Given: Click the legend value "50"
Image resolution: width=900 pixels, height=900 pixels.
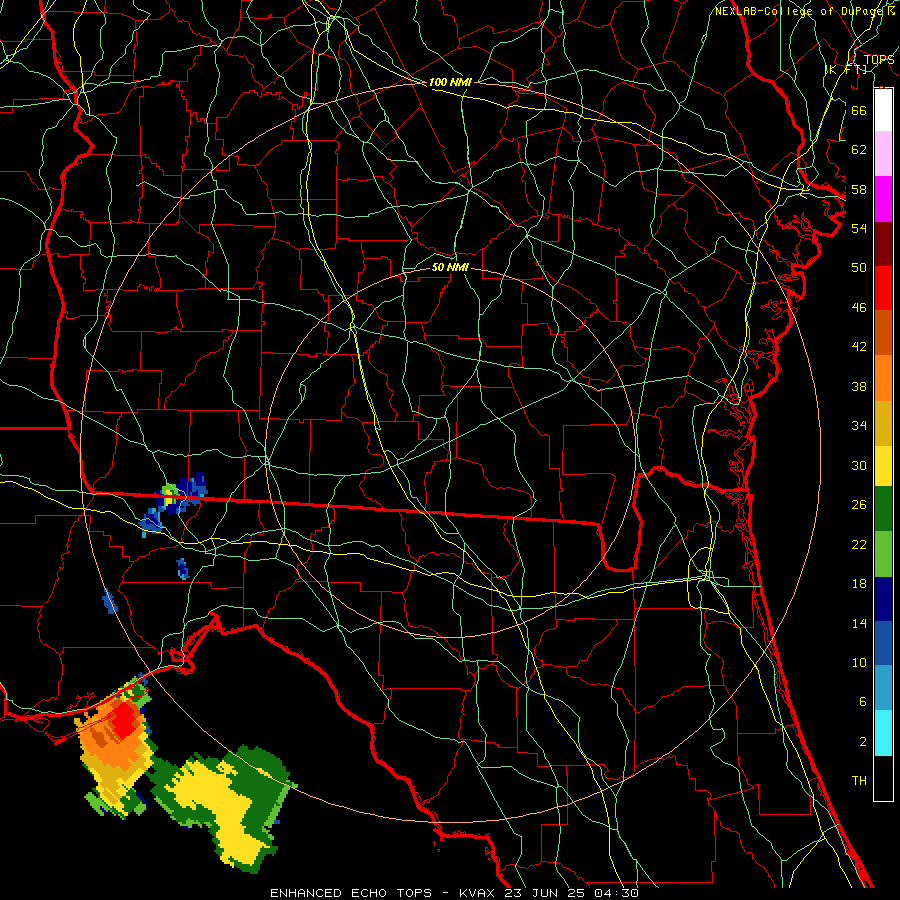Looking at the screenshot, I should (x=859, y=268).
